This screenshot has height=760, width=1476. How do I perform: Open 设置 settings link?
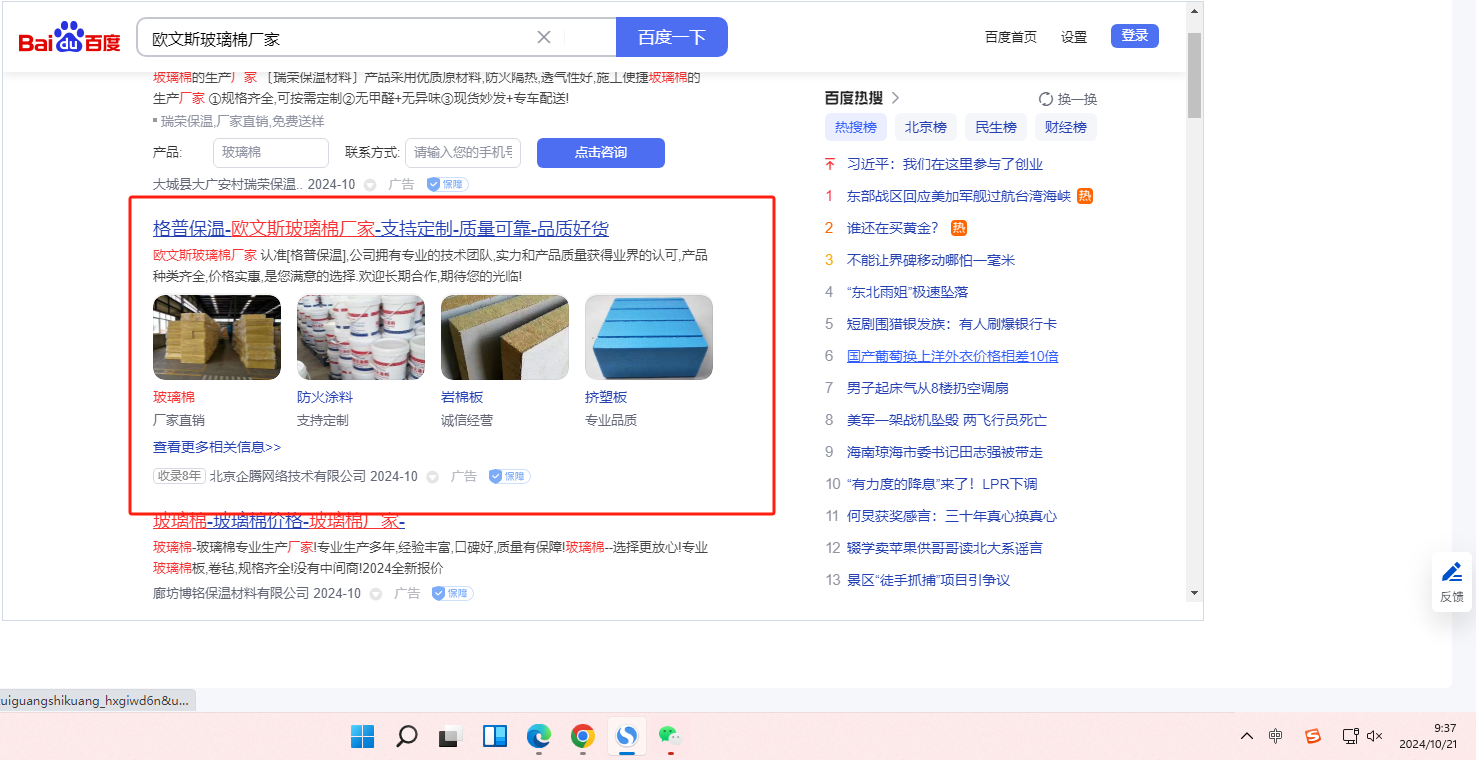1074,37
